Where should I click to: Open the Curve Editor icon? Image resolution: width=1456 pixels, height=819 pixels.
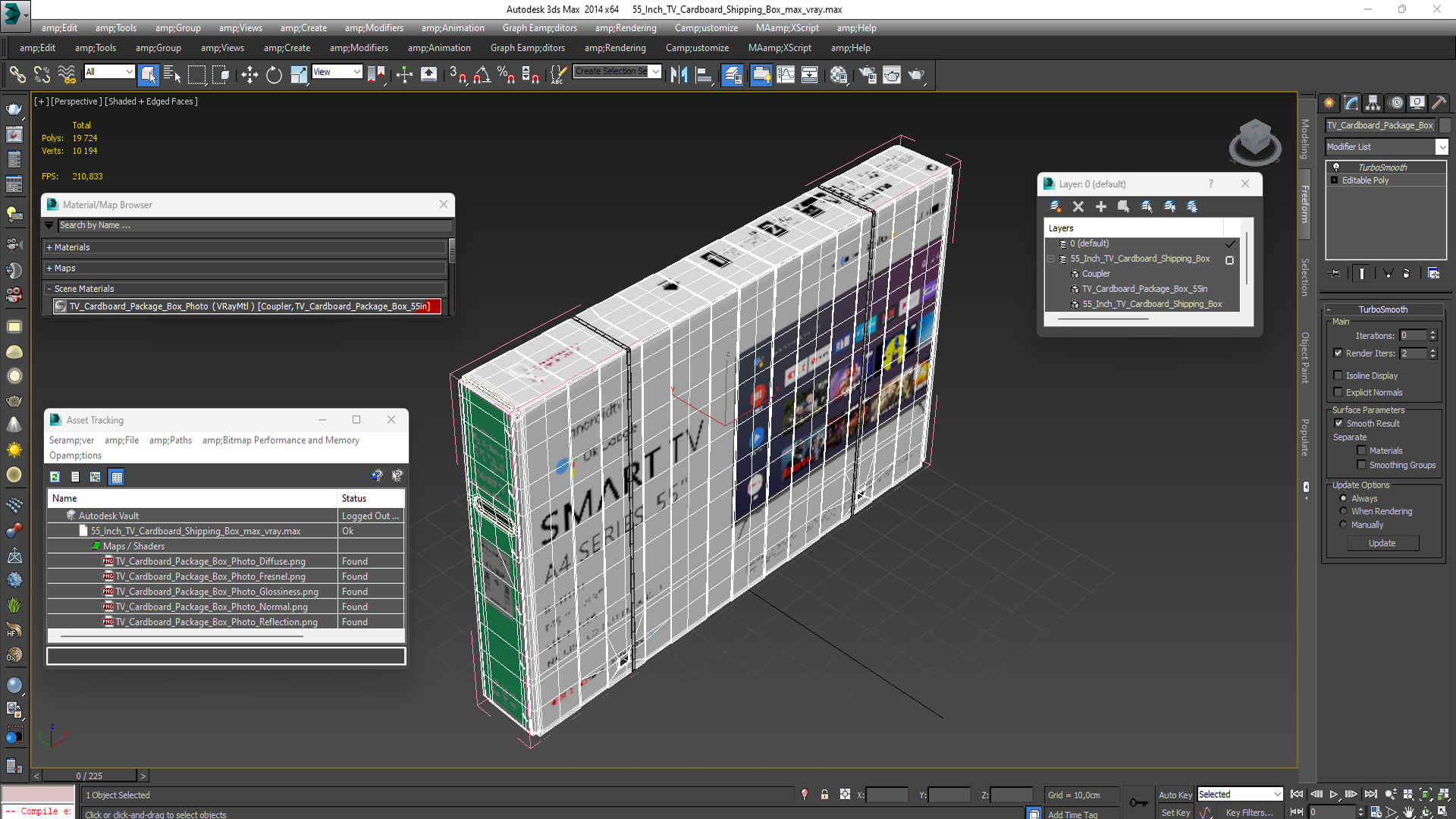click(x=786, y=74)
